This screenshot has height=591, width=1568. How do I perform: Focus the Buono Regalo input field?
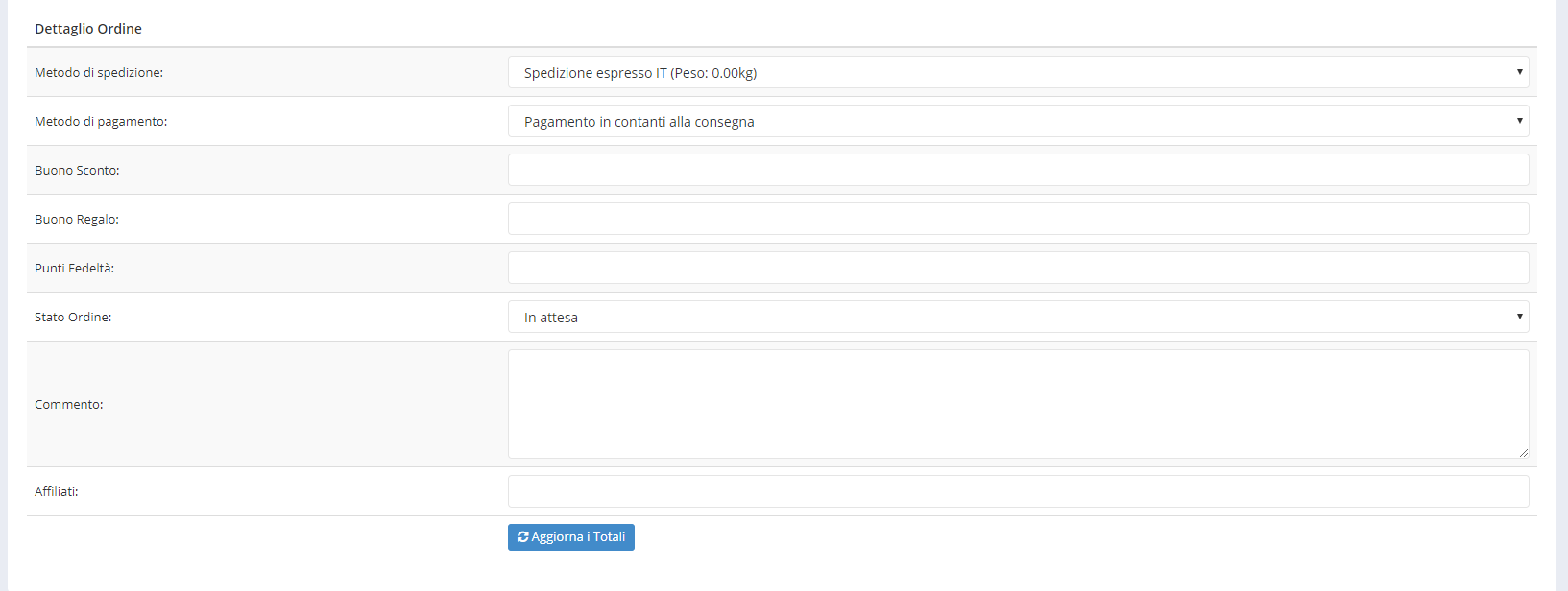coord(1018,219)
